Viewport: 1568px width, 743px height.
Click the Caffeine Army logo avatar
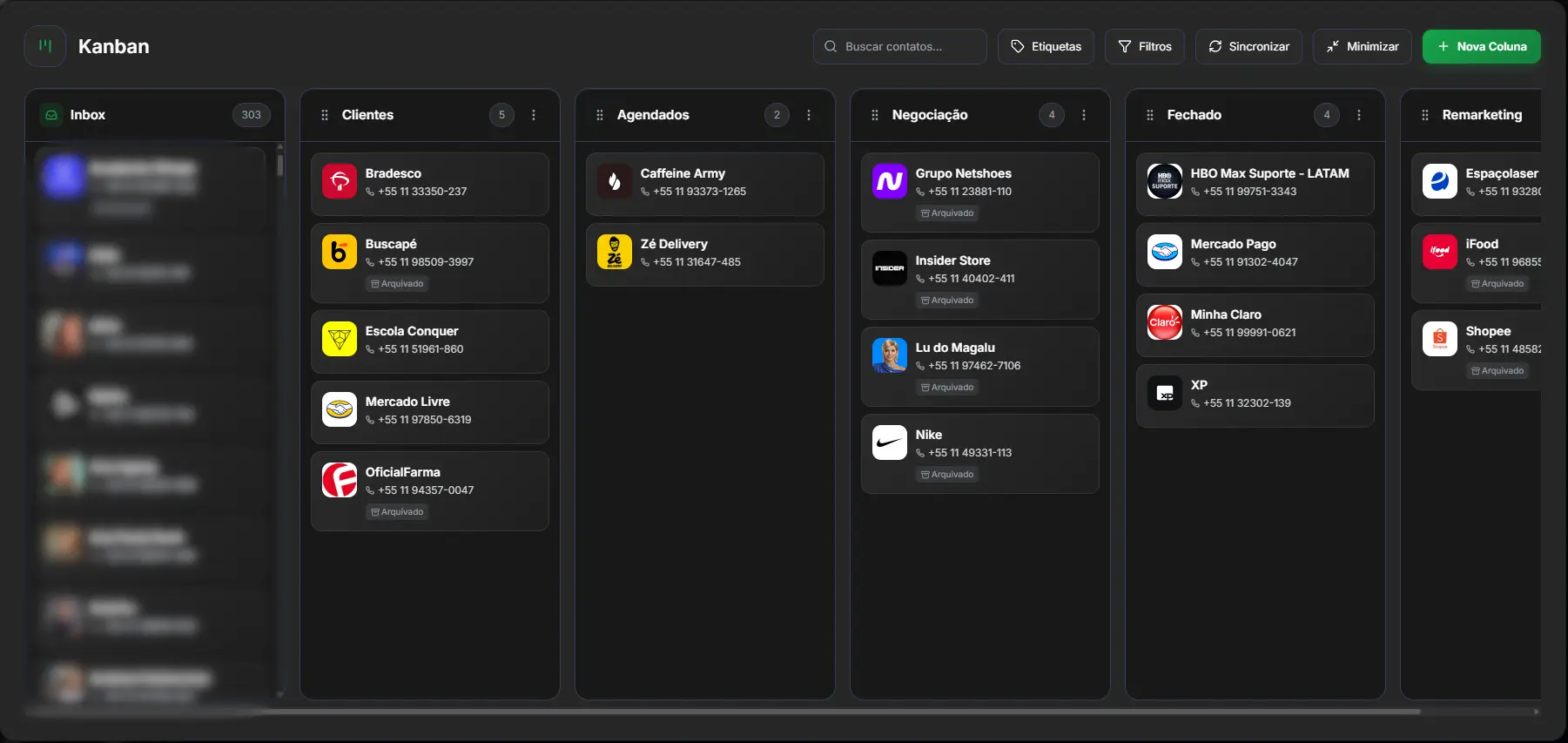click(x=615, y=181)
